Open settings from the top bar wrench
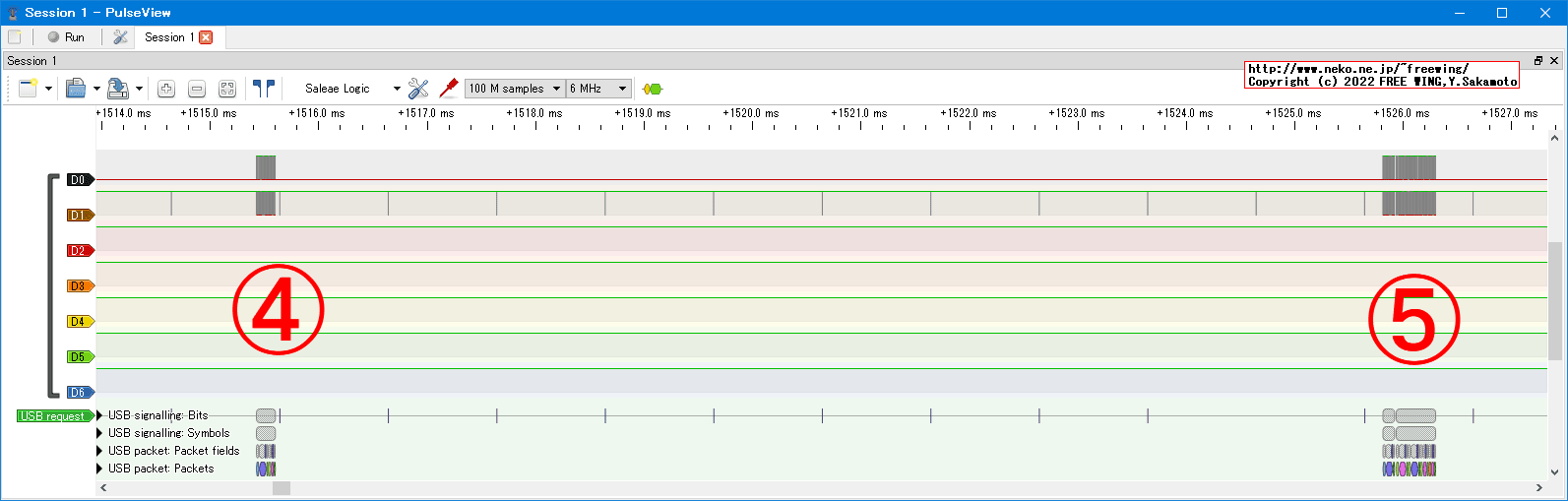1568x501 pixels. click(x=120, y=37)
